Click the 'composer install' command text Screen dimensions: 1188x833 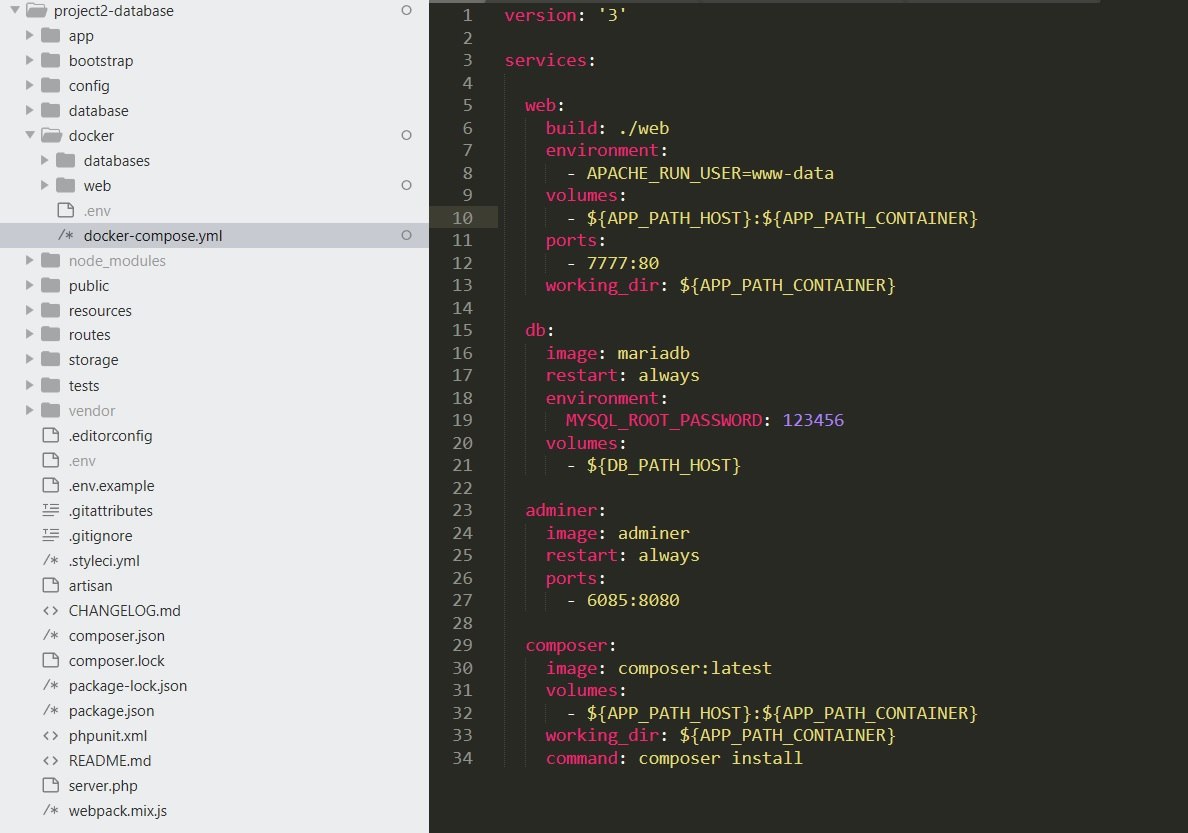[720, 758]
